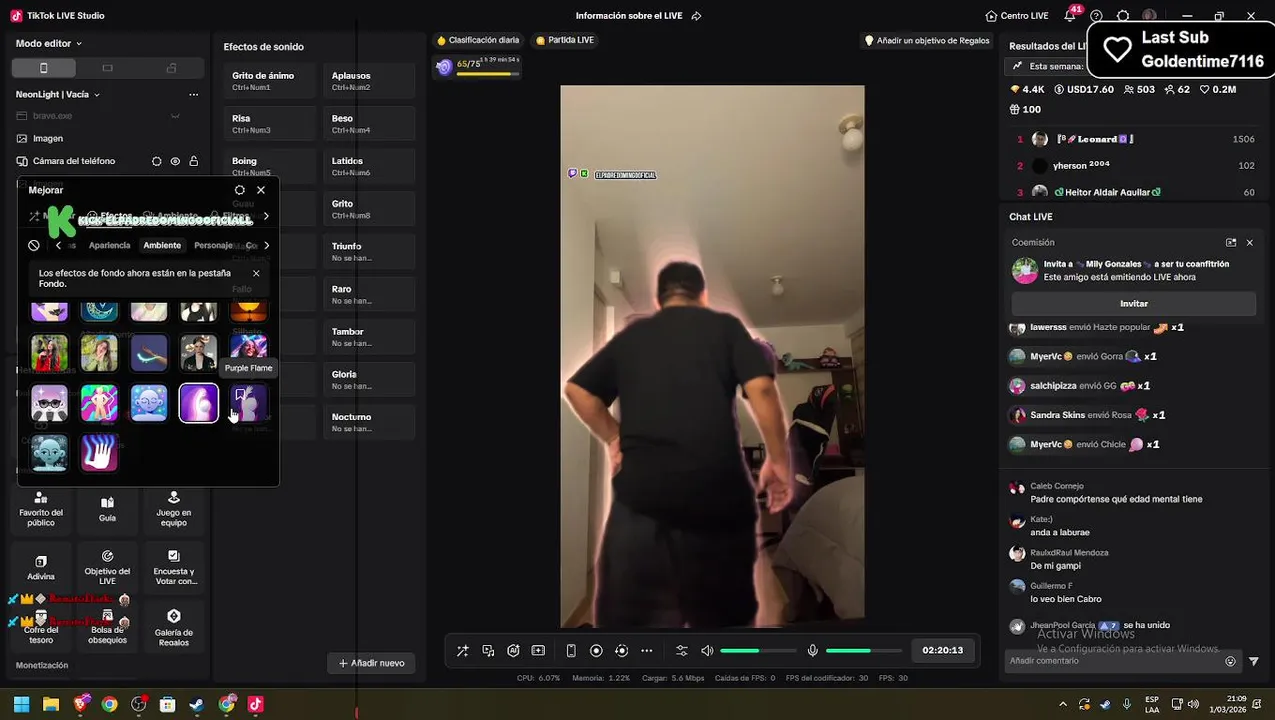This screenshot has width=1275, height=720.
Task: Dismiss the efectos de fondo notice
Action: point(256,273)
